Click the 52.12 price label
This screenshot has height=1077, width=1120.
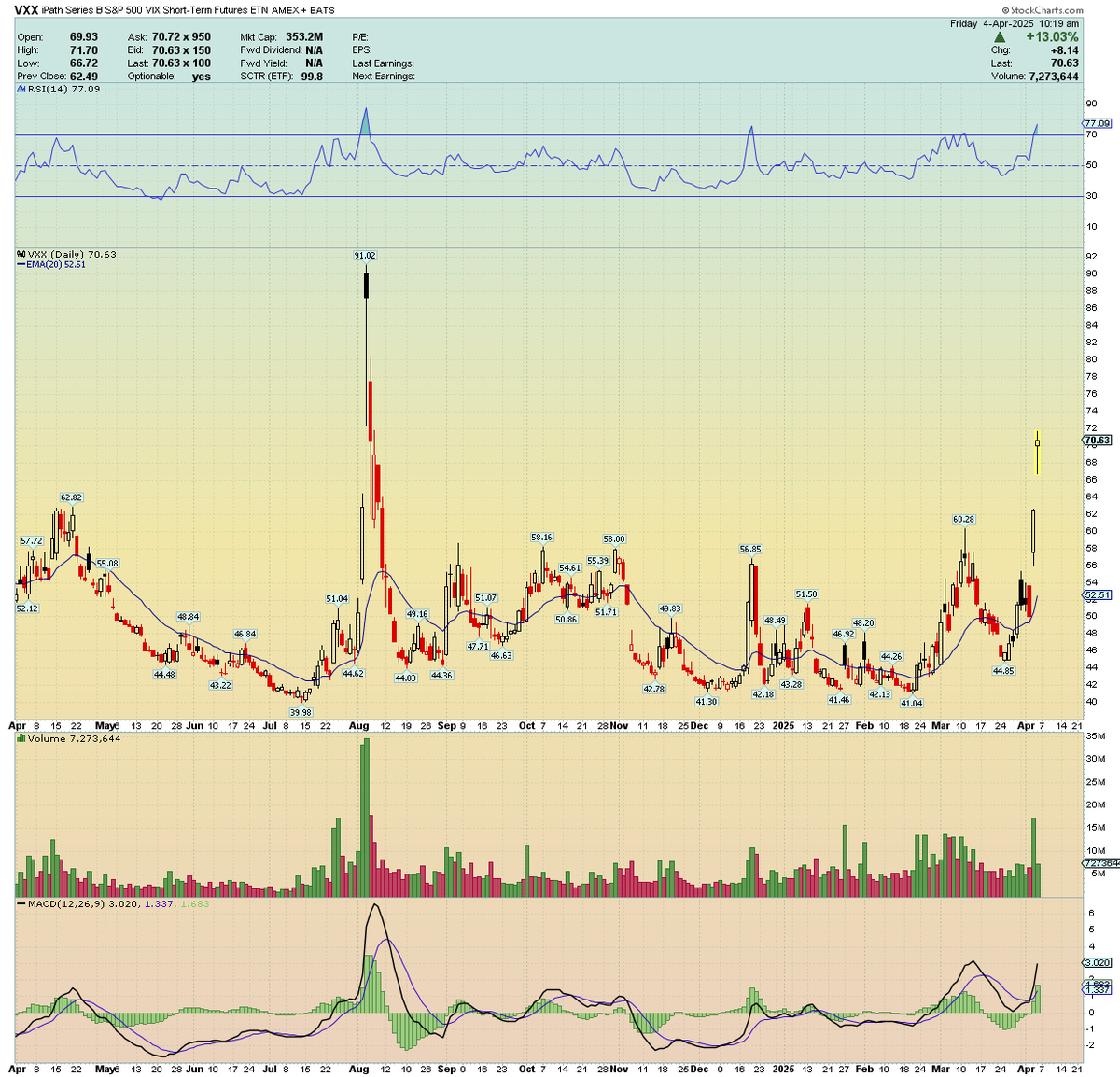[x=27, y=608]
